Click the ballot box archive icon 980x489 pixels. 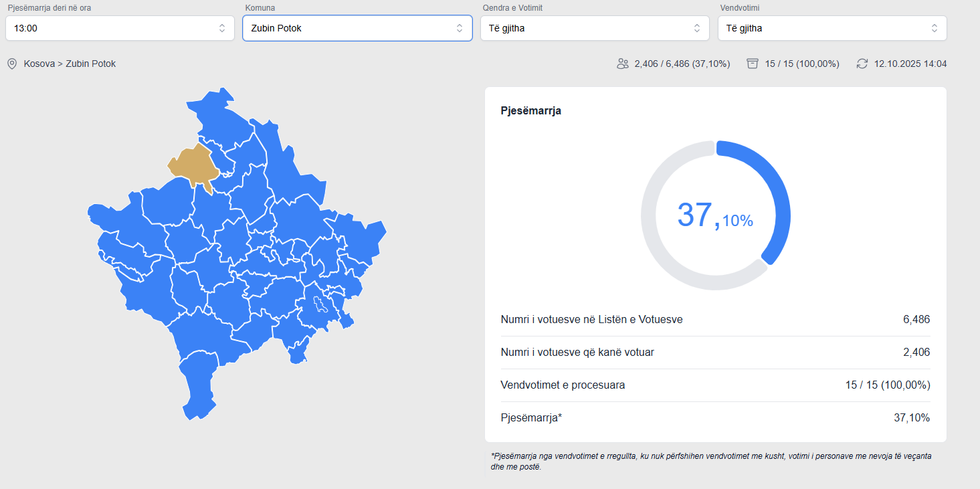tap(752, 64)
